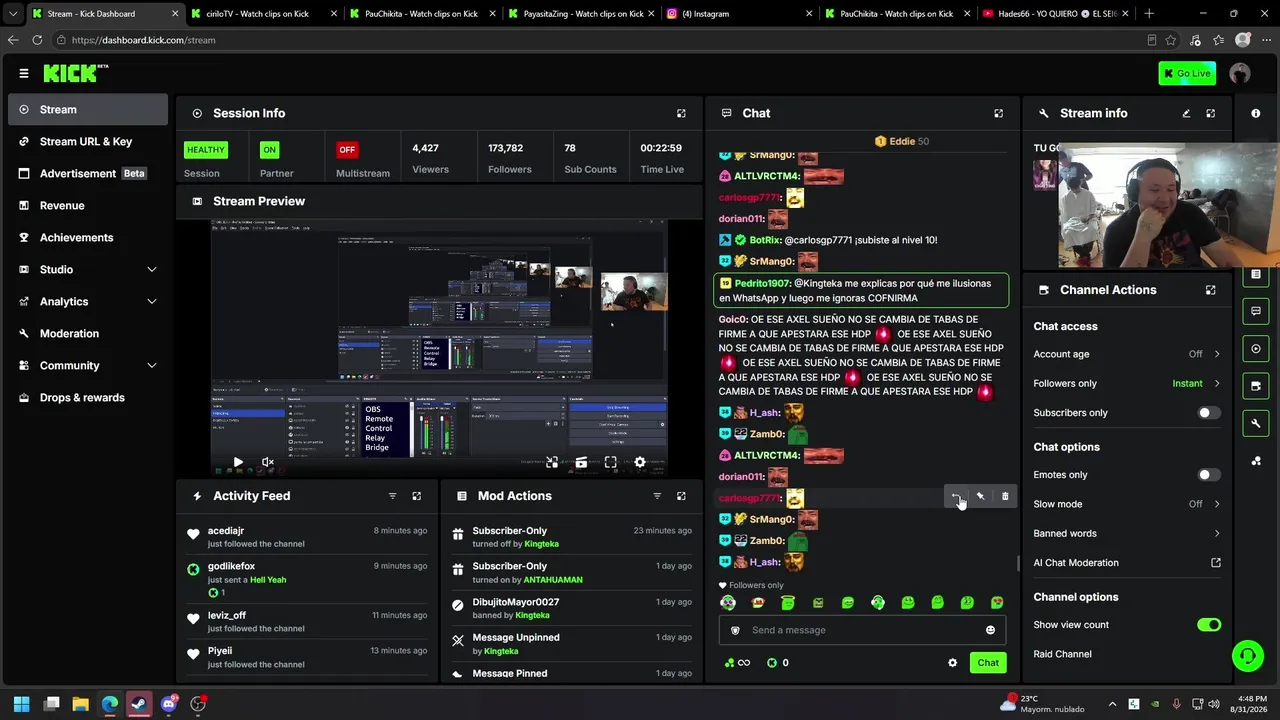Expand Banned words settings
1280x720 pixels.
(1127, 533)
